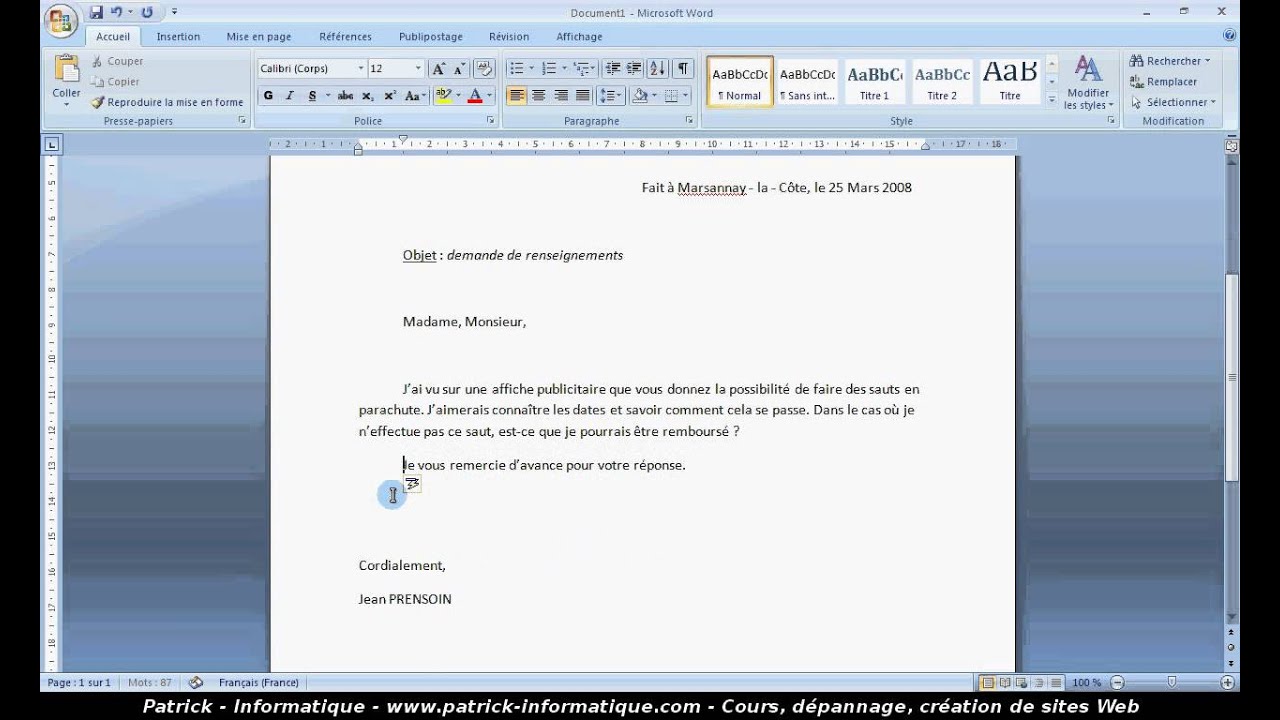
Task: Increase paragraph indent
Action: (x=634, y=68)
